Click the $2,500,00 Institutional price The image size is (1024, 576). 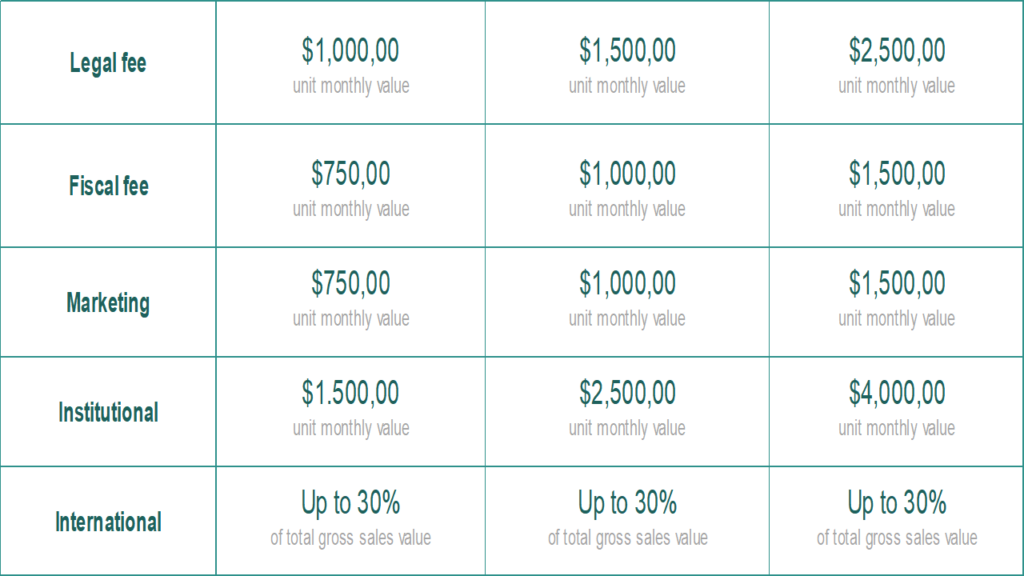click(x=627, y=393)
